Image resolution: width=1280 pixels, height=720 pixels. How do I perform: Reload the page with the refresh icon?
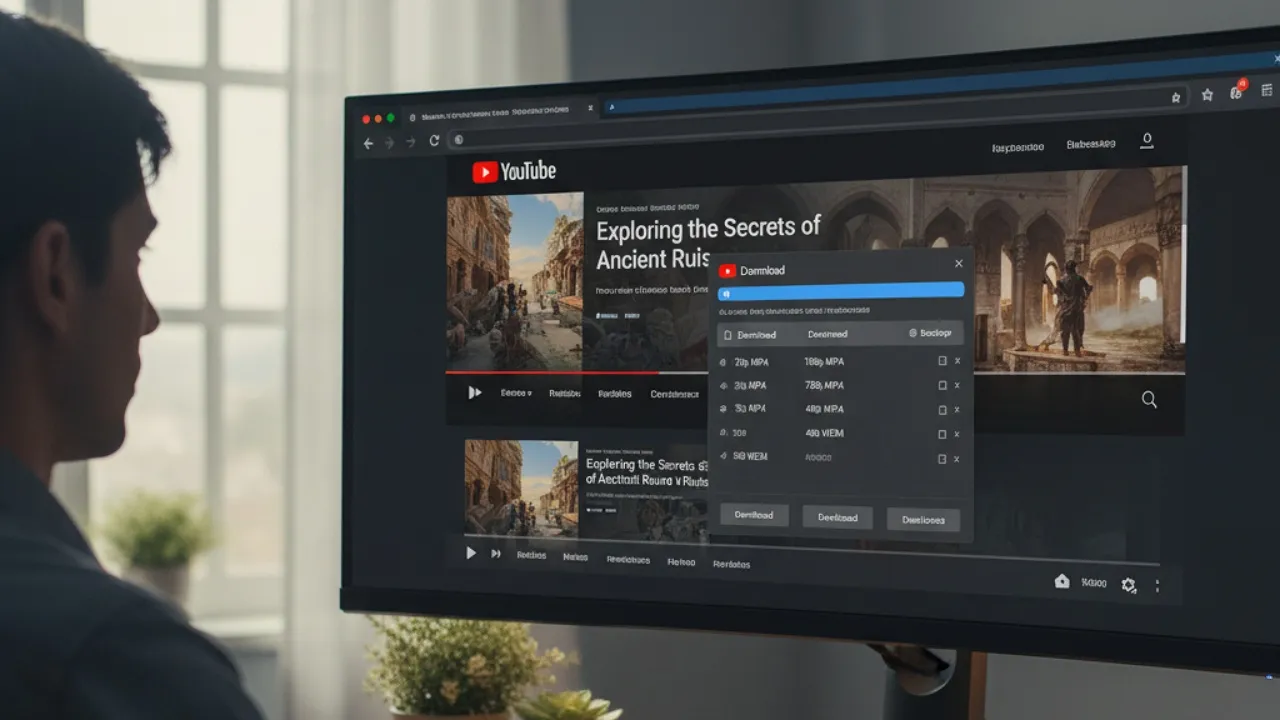click(434, 141)
